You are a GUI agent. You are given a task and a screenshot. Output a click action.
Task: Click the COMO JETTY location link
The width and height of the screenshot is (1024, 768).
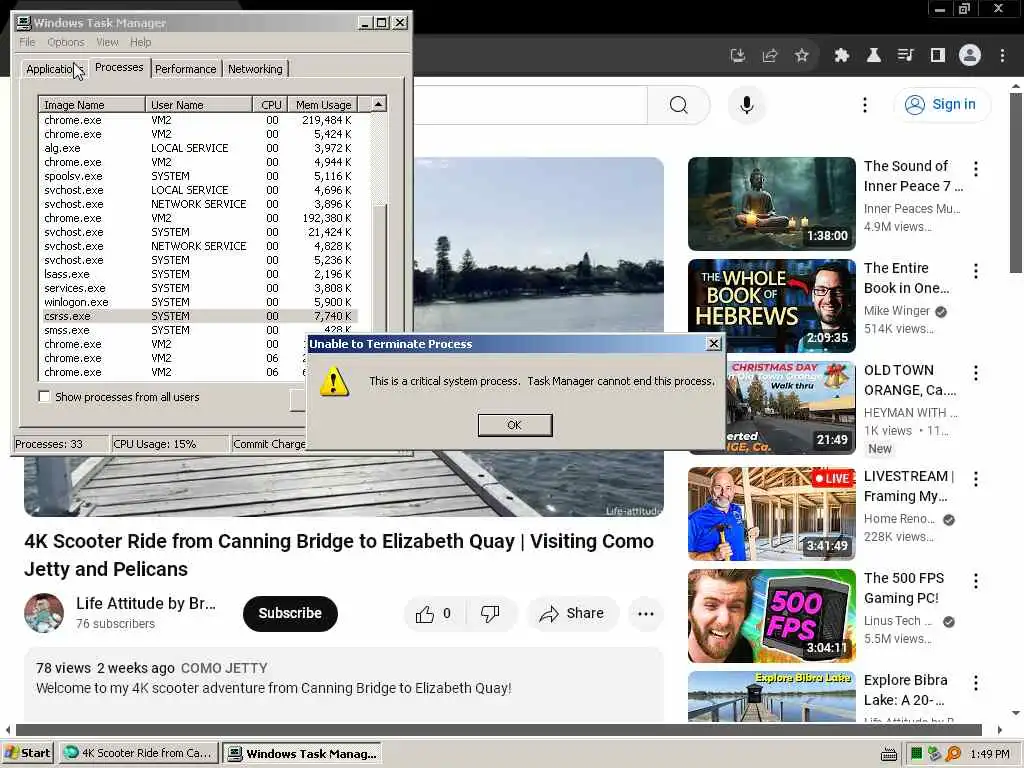[x=224, y=668]
